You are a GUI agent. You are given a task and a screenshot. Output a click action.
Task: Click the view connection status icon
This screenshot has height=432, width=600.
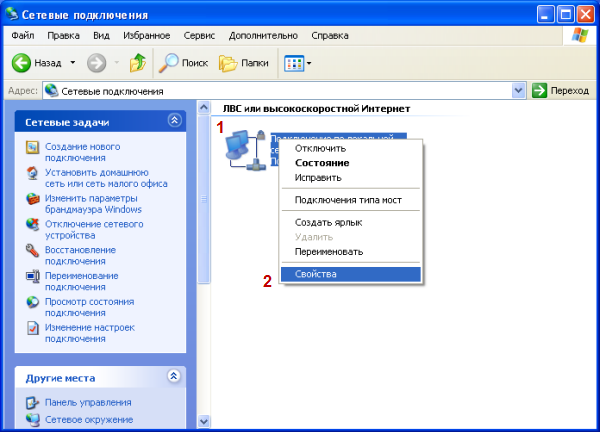tap(32, 302)
